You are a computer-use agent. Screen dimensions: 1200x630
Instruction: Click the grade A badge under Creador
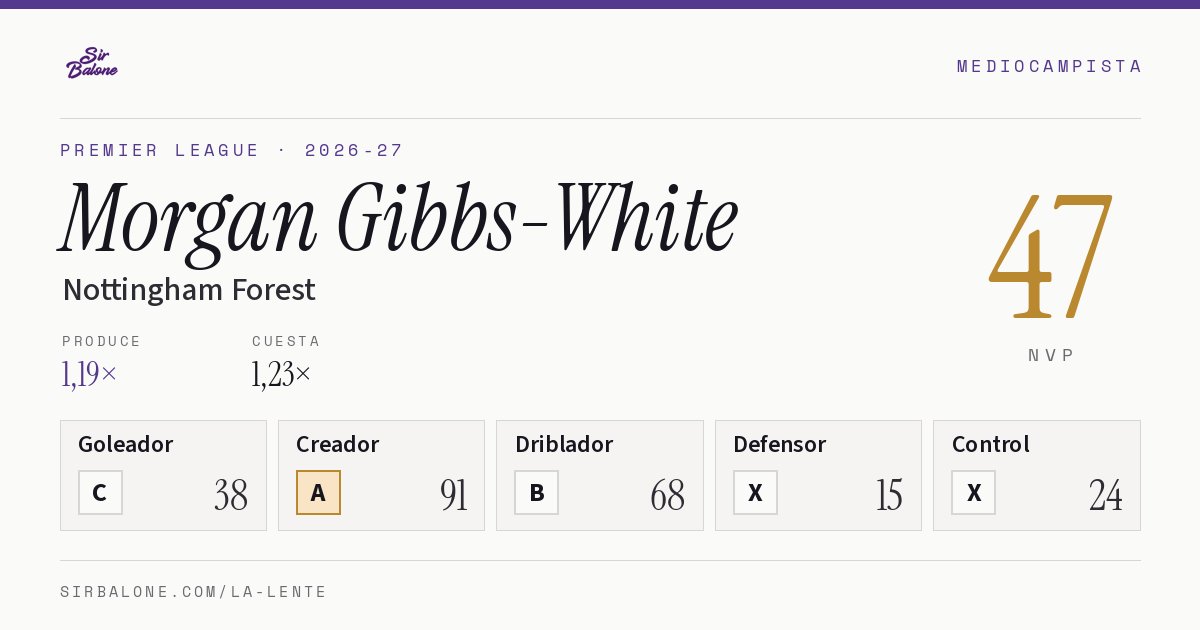(318, 492)
